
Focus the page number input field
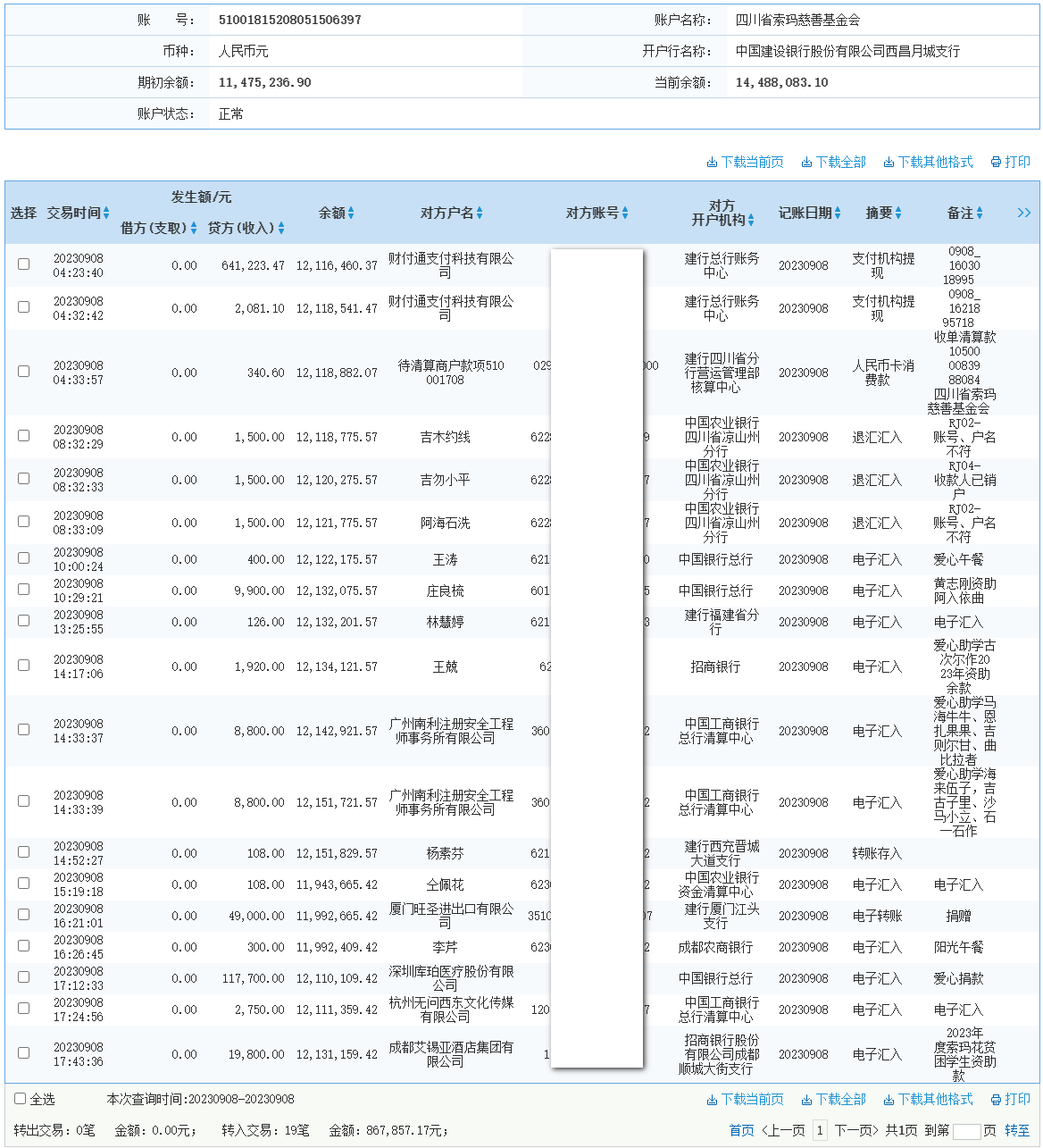coord(966,1131)
